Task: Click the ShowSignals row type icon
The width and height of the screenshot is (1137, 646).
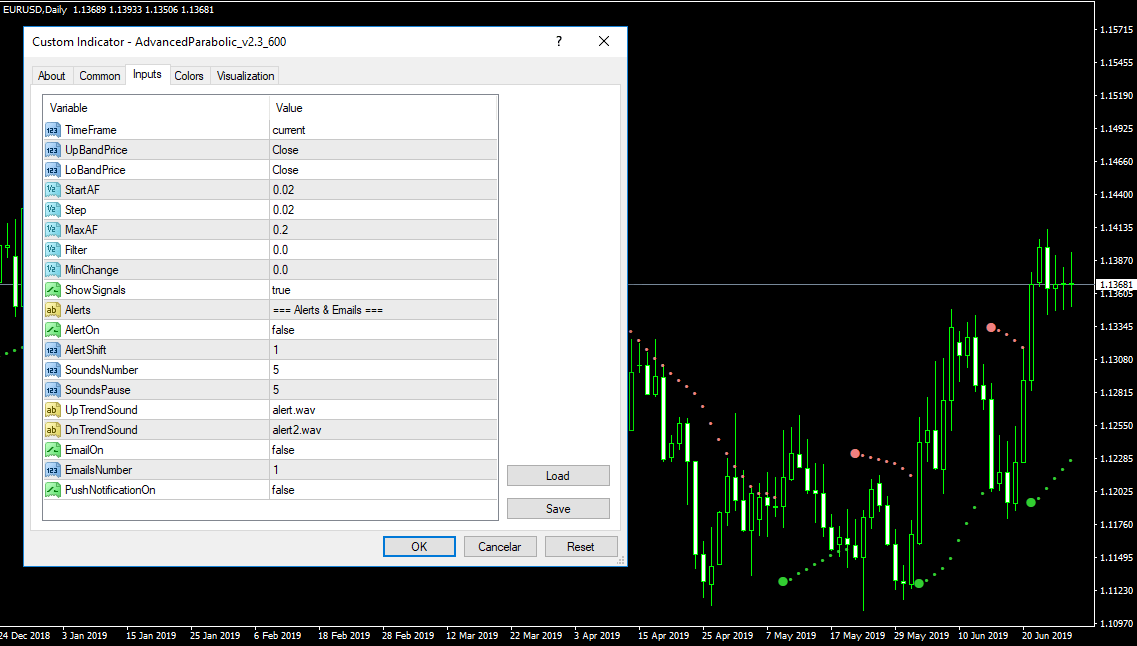Action: [x=52, y=290]
